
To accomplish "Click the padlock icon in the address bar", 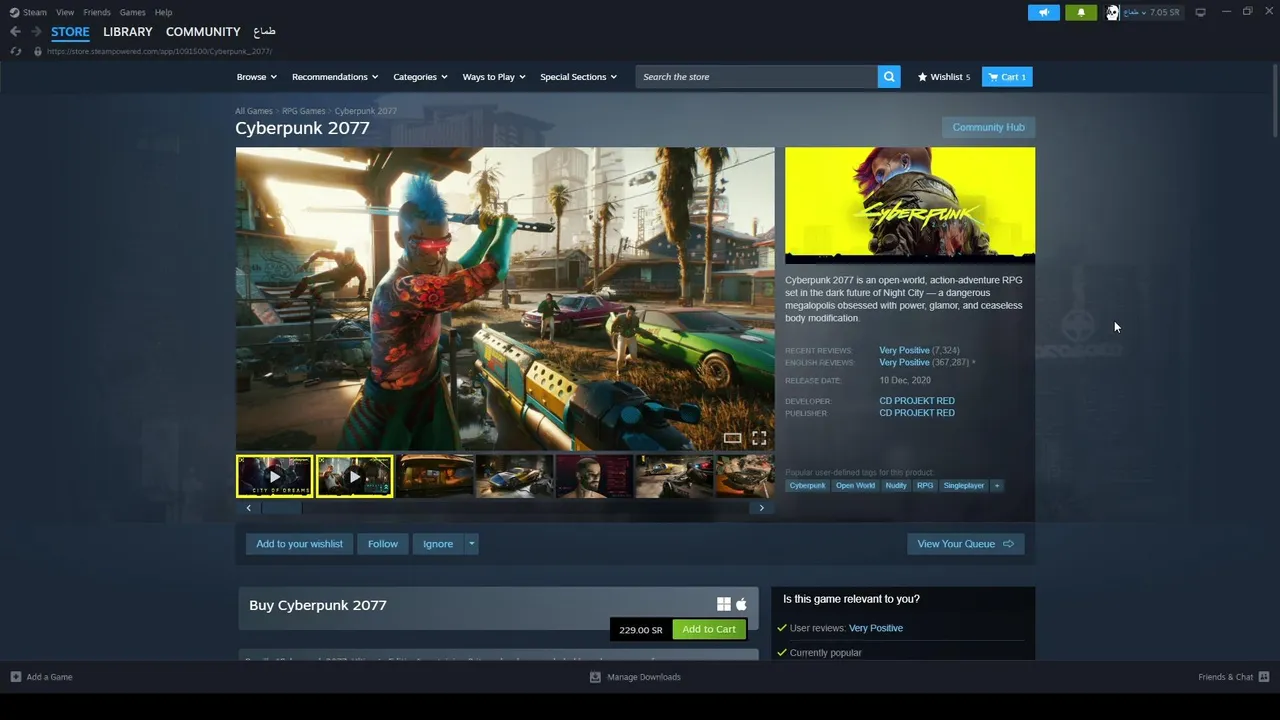I will (38, 51).
